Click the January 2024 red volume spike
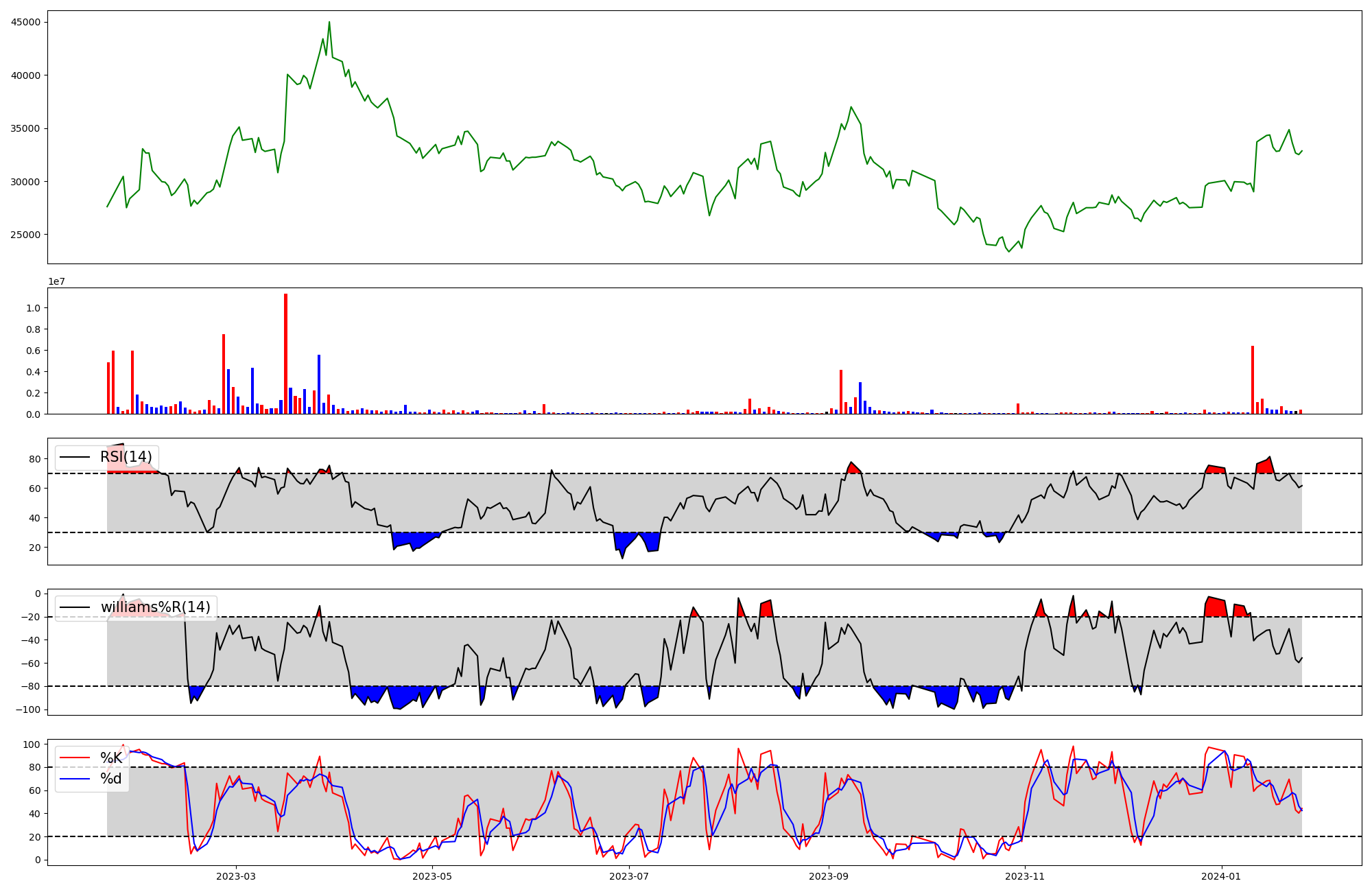 pos(1253,379)
